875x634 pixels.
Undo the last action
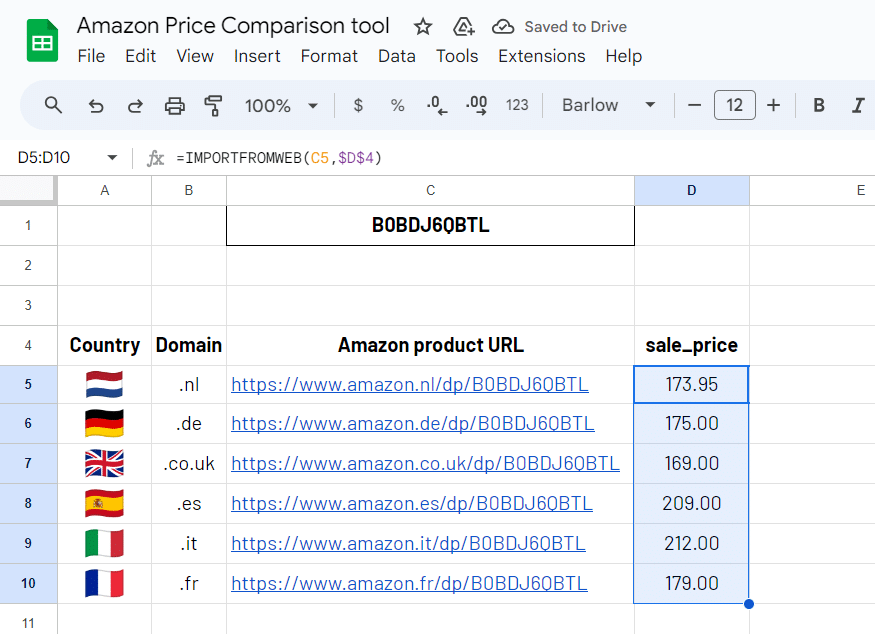(x=96, y=105)
